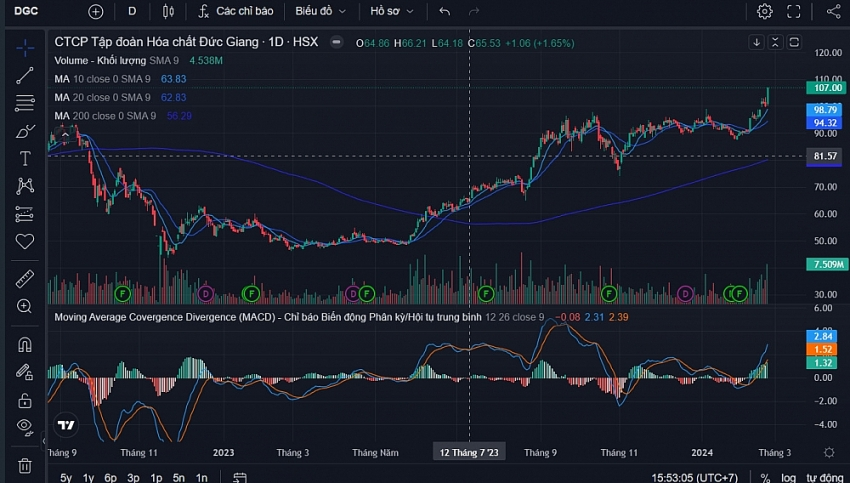Toggle log scale at bottom right
The width and height of the screenshot is (850, 483).
789,478
